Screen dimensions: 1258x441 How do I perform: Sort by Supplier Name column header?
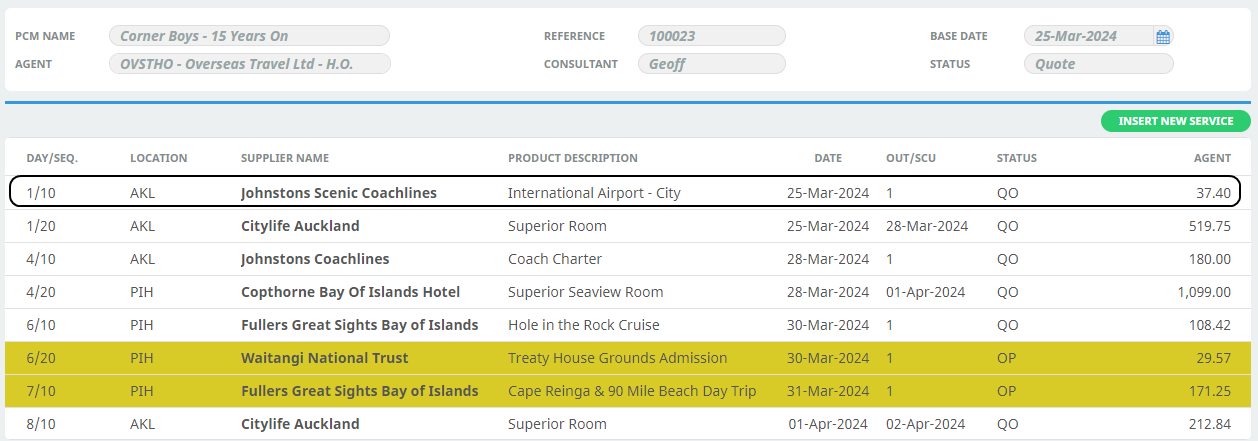click(x=285, y=158)
